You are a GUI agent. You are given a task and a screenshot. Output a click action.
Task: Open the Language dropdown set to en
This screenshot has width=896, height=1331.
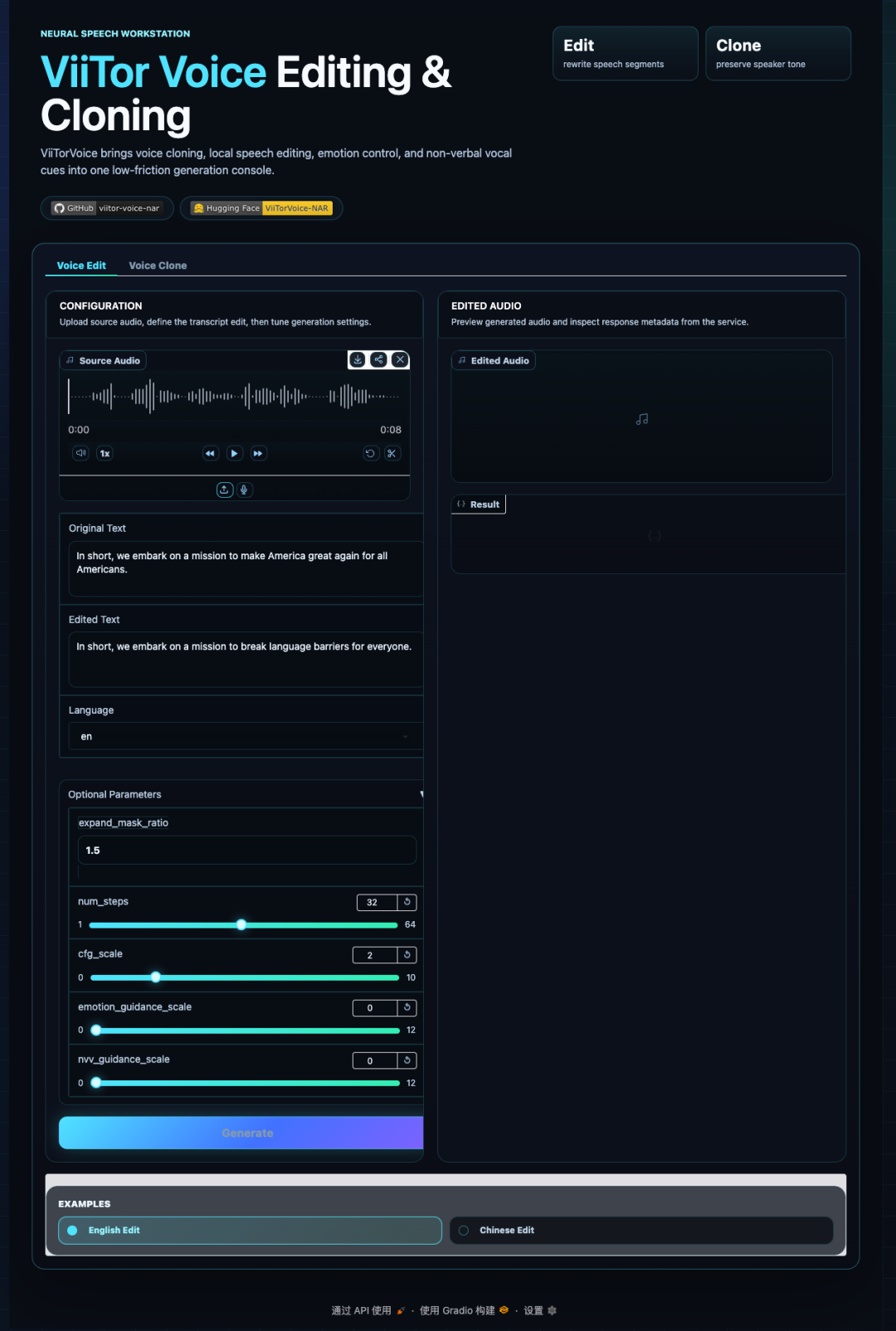(x=246, y=736)
